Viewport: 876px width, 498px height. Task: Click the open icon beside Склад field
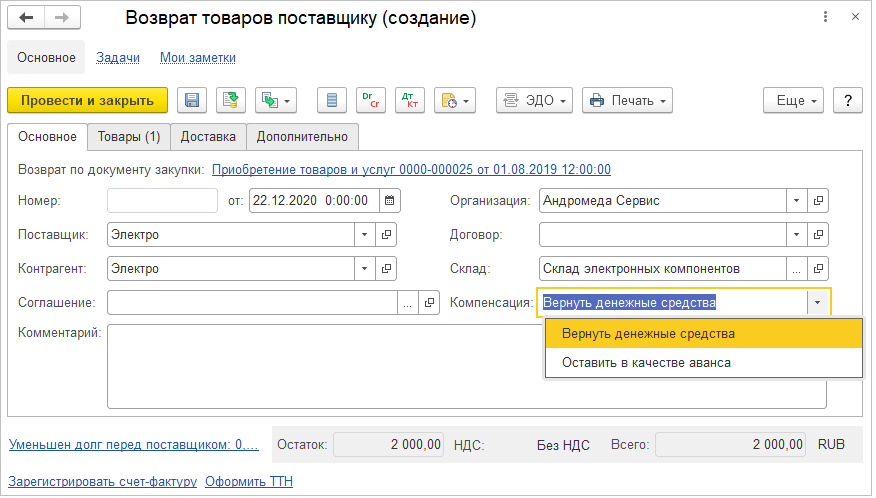coord(819,268)
